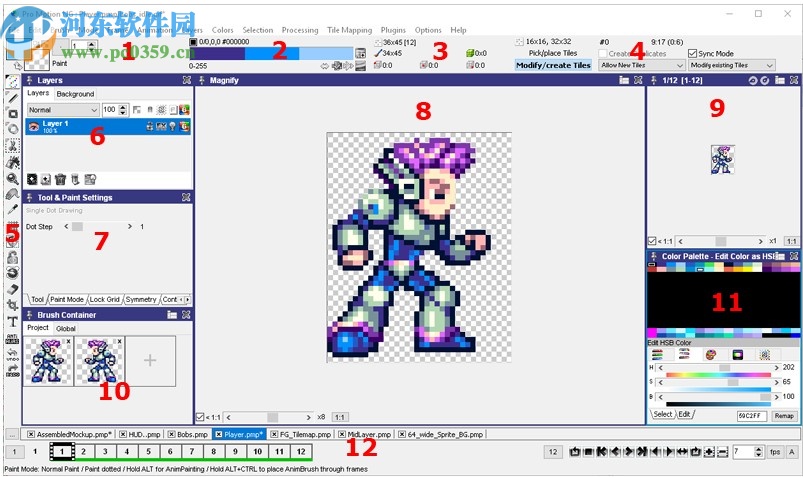803x477 pixels.
Task: Open the Normal blend mode dropdown
Action: click(x=62, y=109)
